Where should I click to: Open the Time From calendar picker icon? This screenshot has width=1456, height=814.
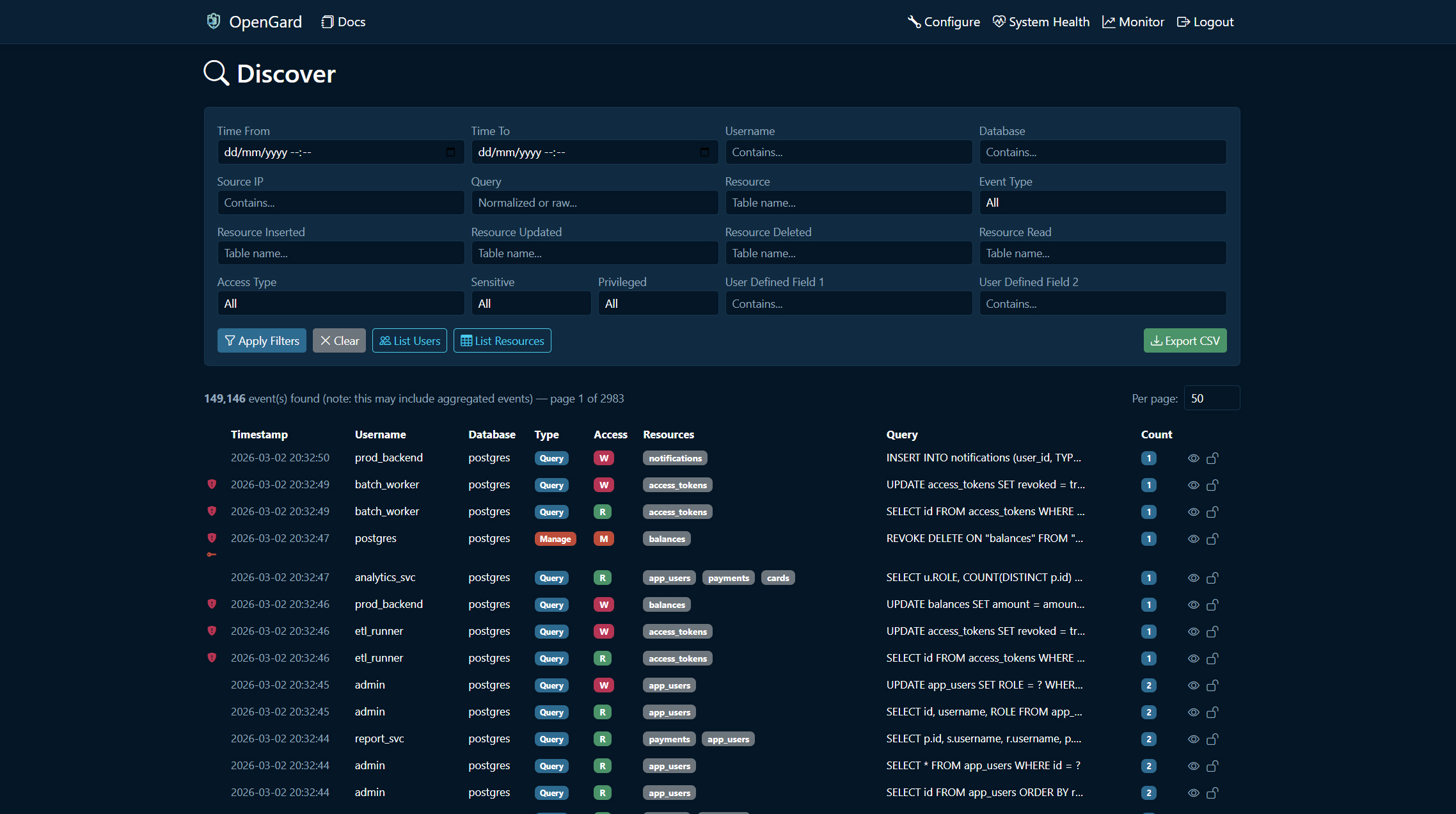point(450,152)
